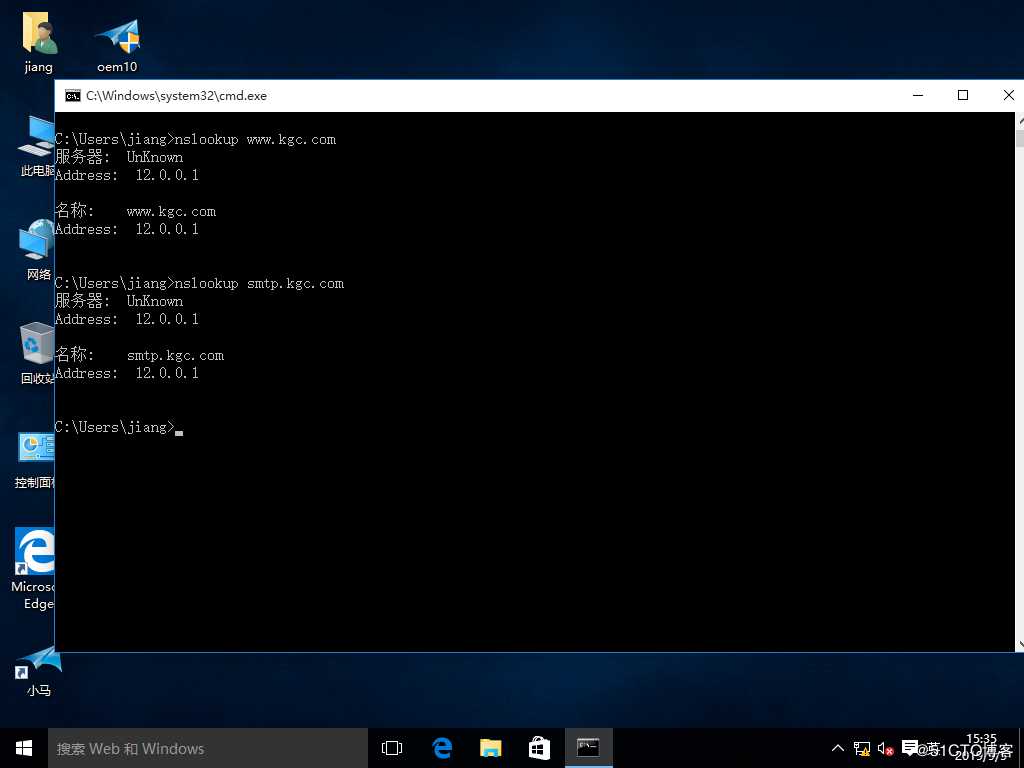Open the Action Center notifications icon
Image resolution: width=1024 pixels, height=768 pixels.
click(910, 748)
